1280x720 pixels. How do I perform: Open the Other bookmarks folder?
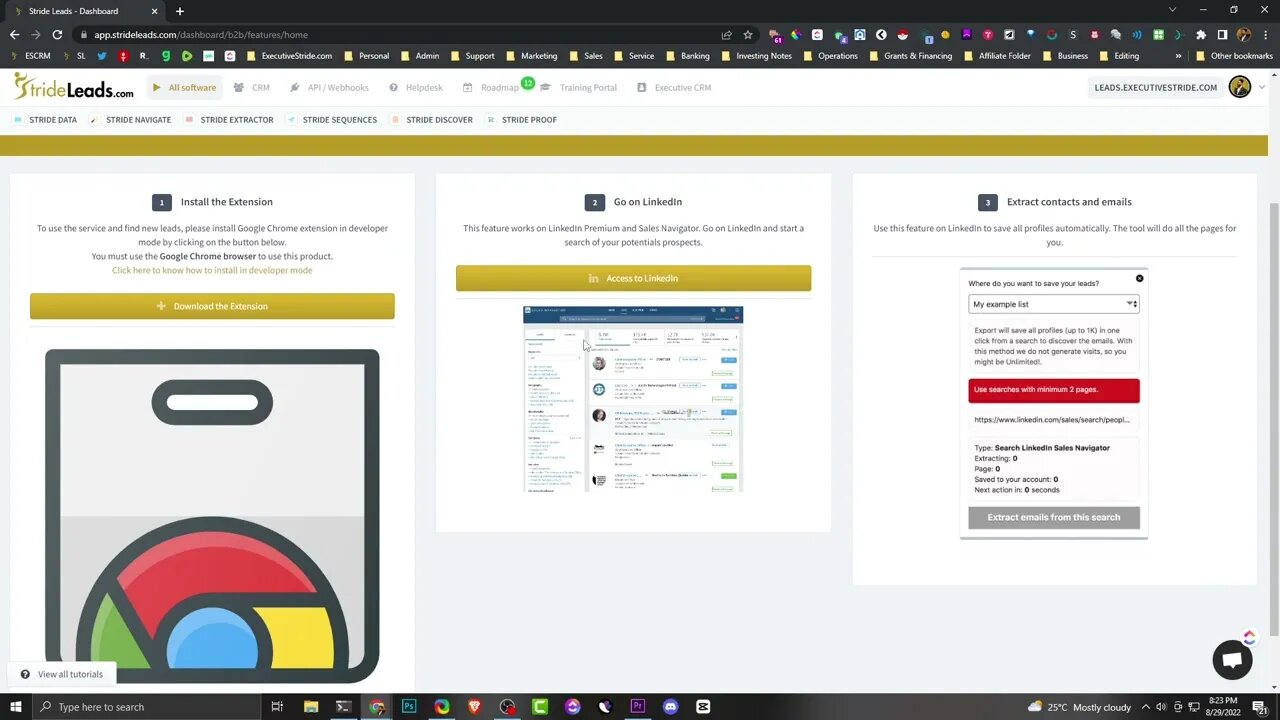pyautogui.click(x=1234, y=56)
